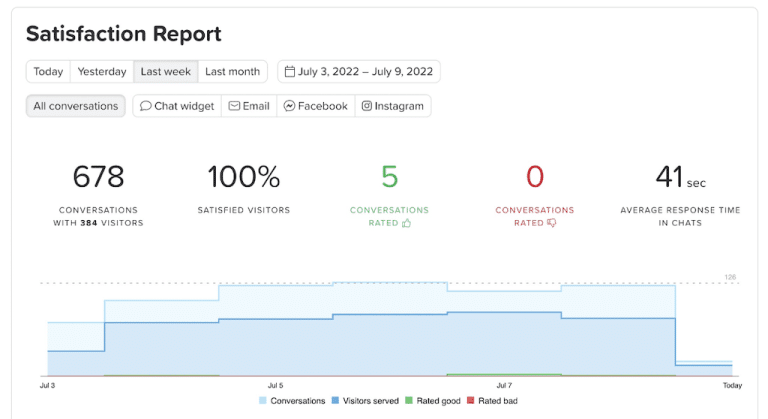This screenshot has width=768, height=419.
Task: Select the Last week range
Action: (x=166, y=72)
